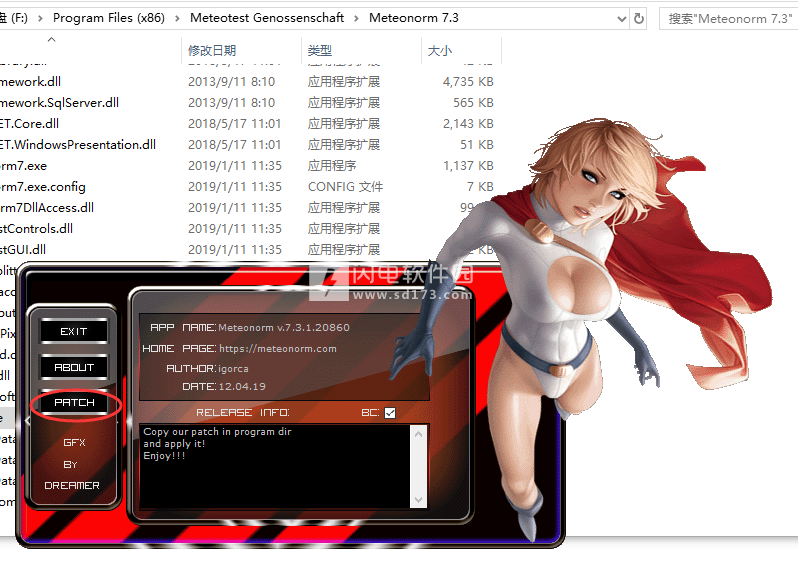Viewport: 798px width, 563px height.
Task: Sort by 修改日期 column header
Action: point(212,50)
